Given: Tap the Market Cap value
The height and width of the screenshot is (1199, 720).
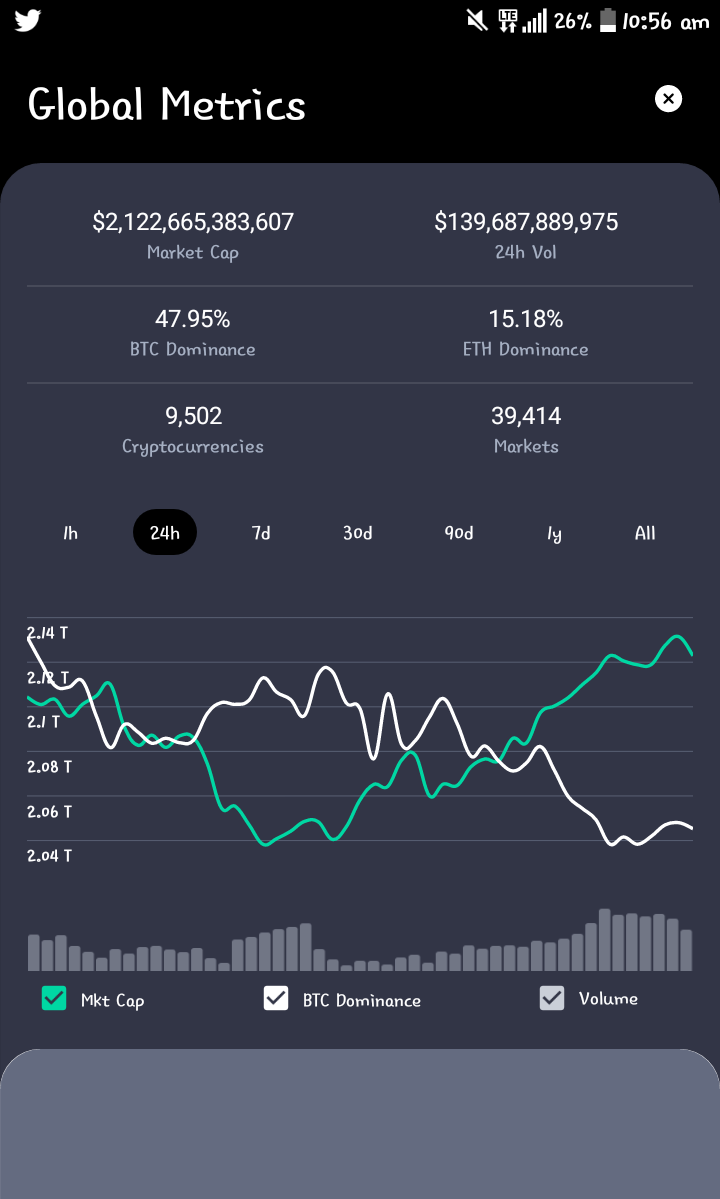Looking at the screenshot, I should point(193,222).
